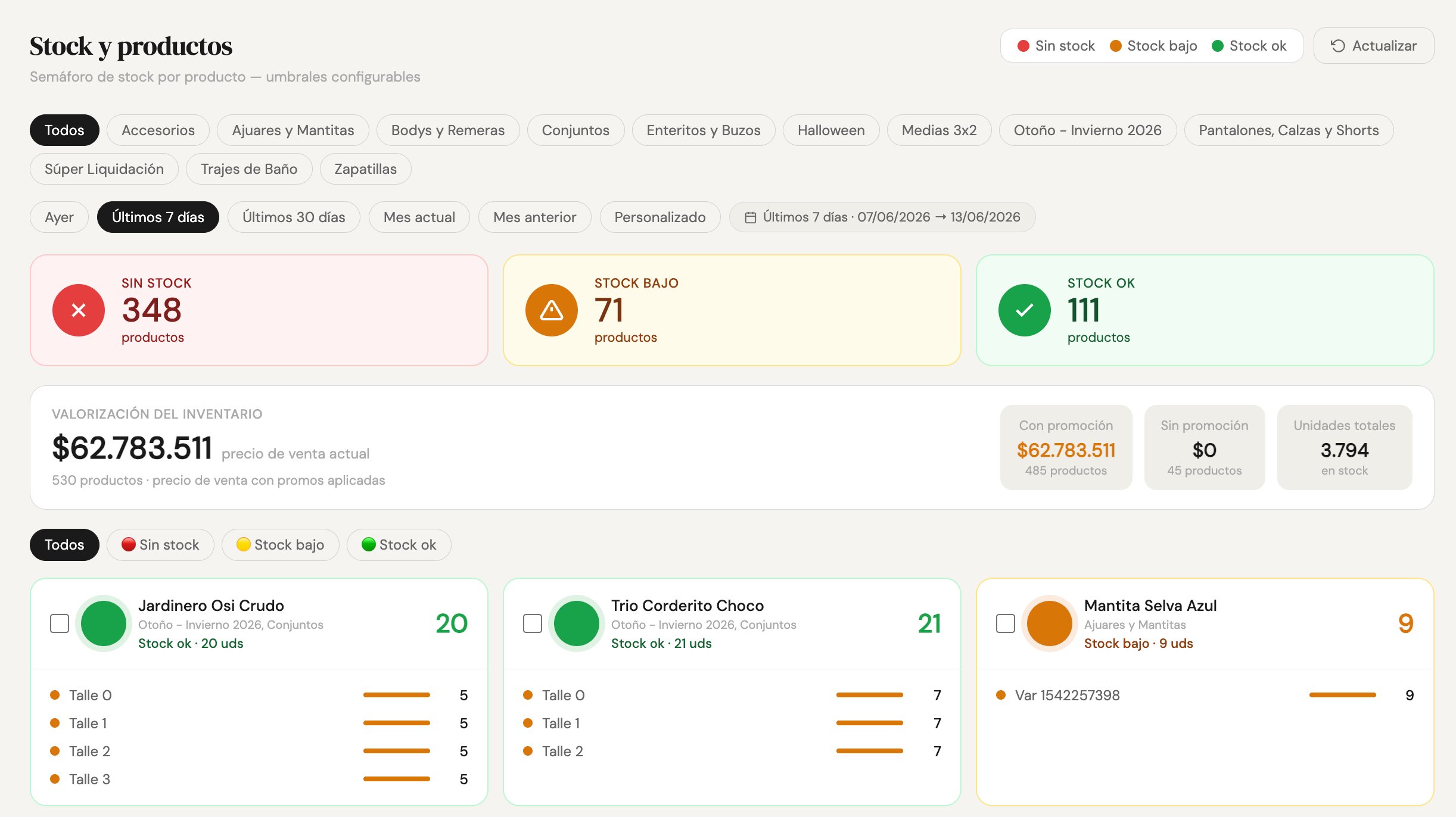This screenshot has width=1456, height=817.
Task: Choose Pantalones, Calzas y Shorts category
Action: 1289,130
